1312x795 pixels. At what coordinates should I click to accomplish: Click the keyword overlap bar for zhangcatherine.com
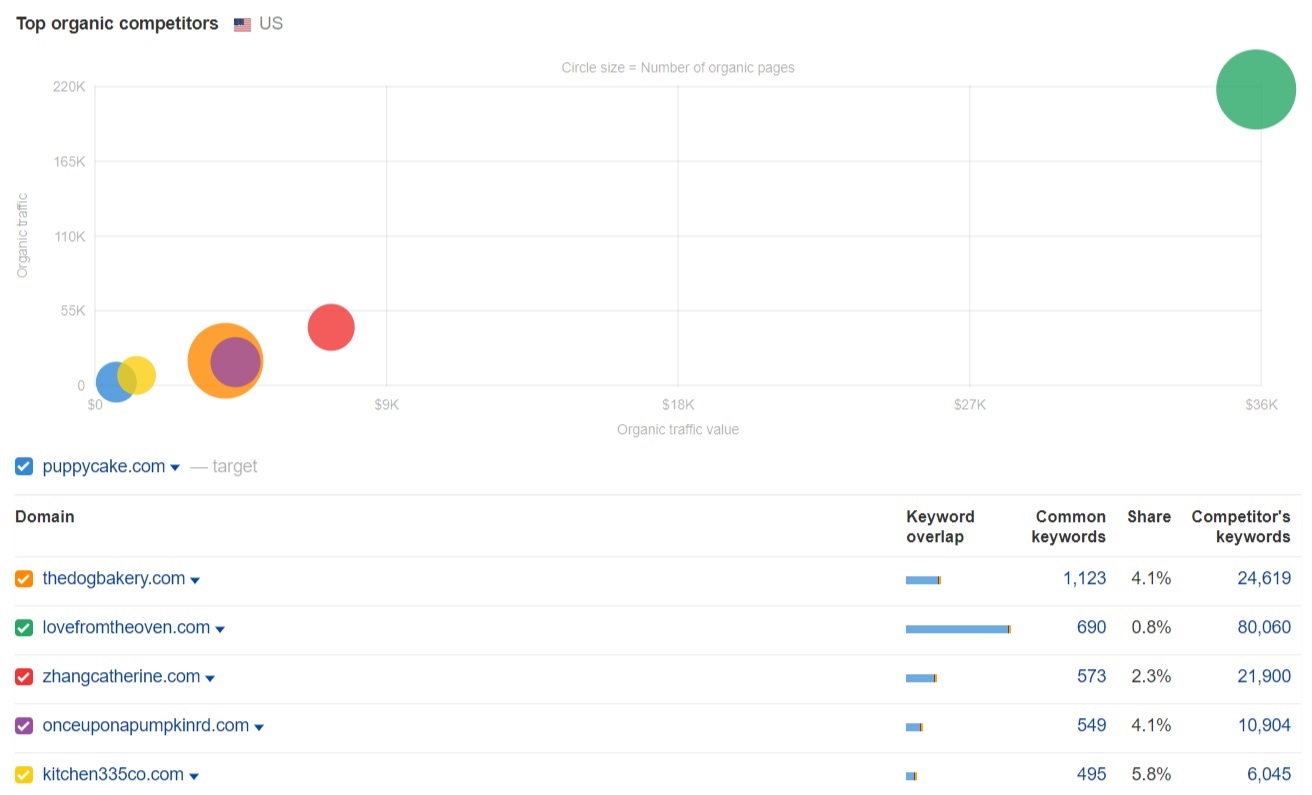(x=921, y=678)
